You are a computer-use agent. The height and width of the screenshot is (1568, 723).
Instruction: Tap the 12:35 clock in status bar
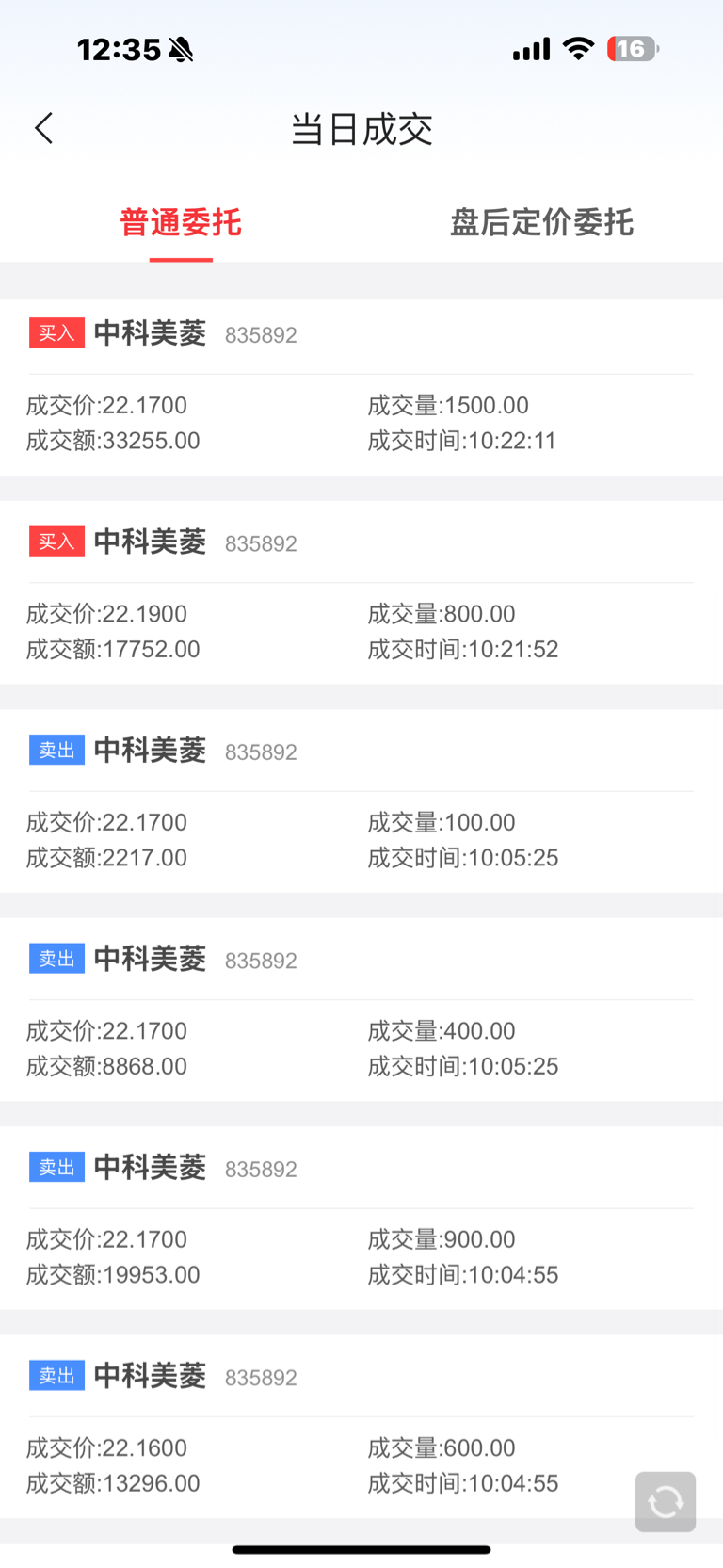pyautogui.click(x=119, y=50)
